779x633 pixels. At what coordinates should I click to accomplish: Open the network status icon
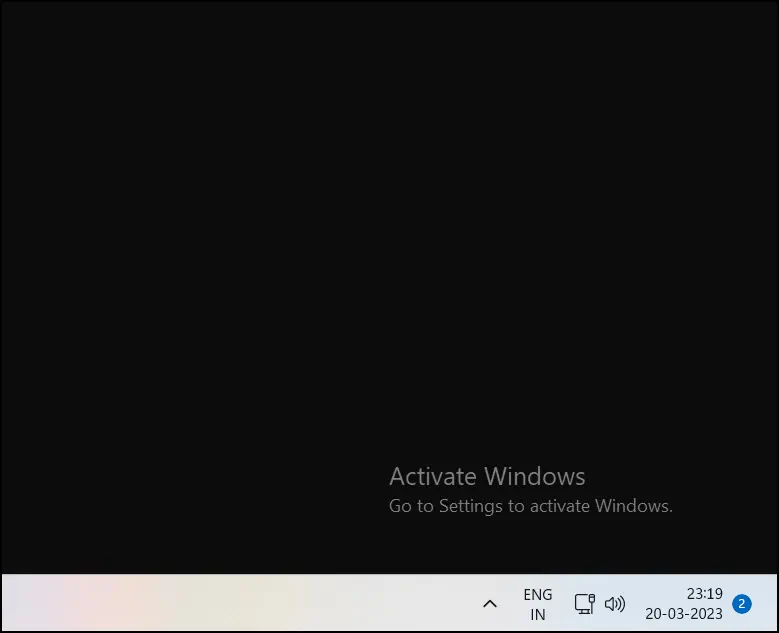(x=585, y=604)
